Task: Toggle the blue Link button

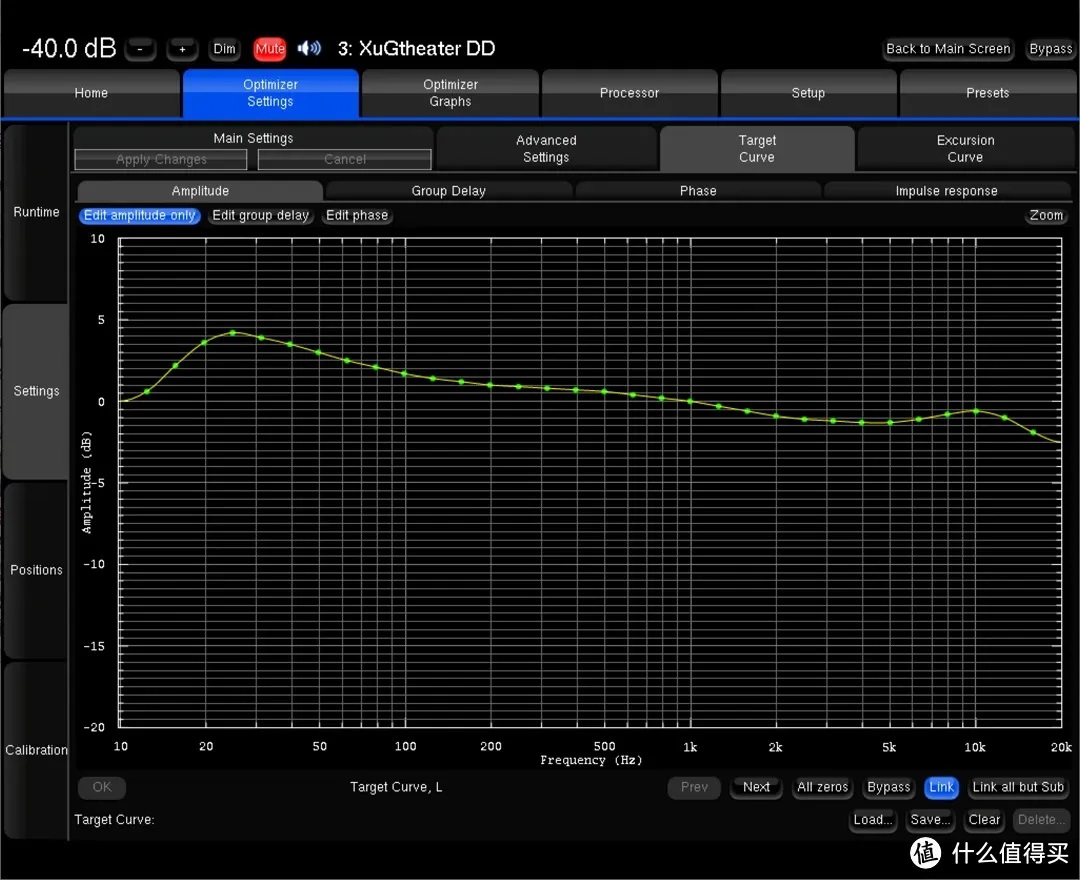Action: (942, 787)
